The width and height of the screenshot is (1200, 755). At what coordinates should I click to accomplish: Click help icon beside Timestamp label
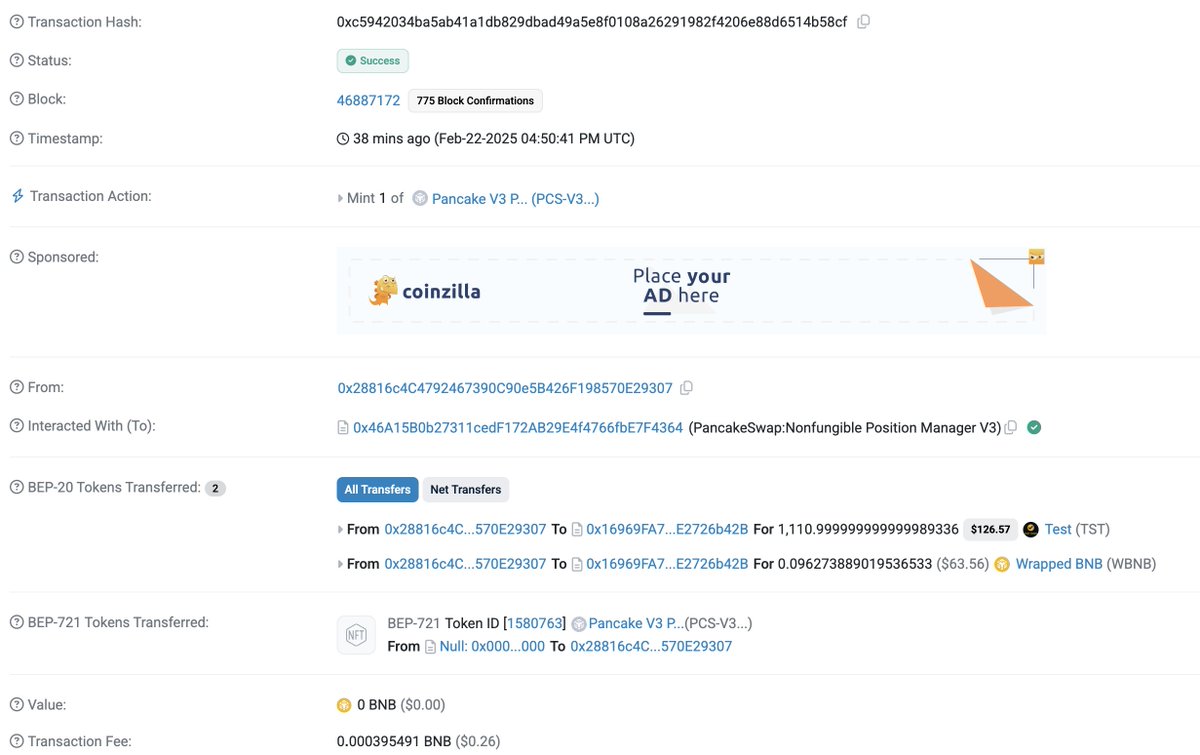(16, 138)
